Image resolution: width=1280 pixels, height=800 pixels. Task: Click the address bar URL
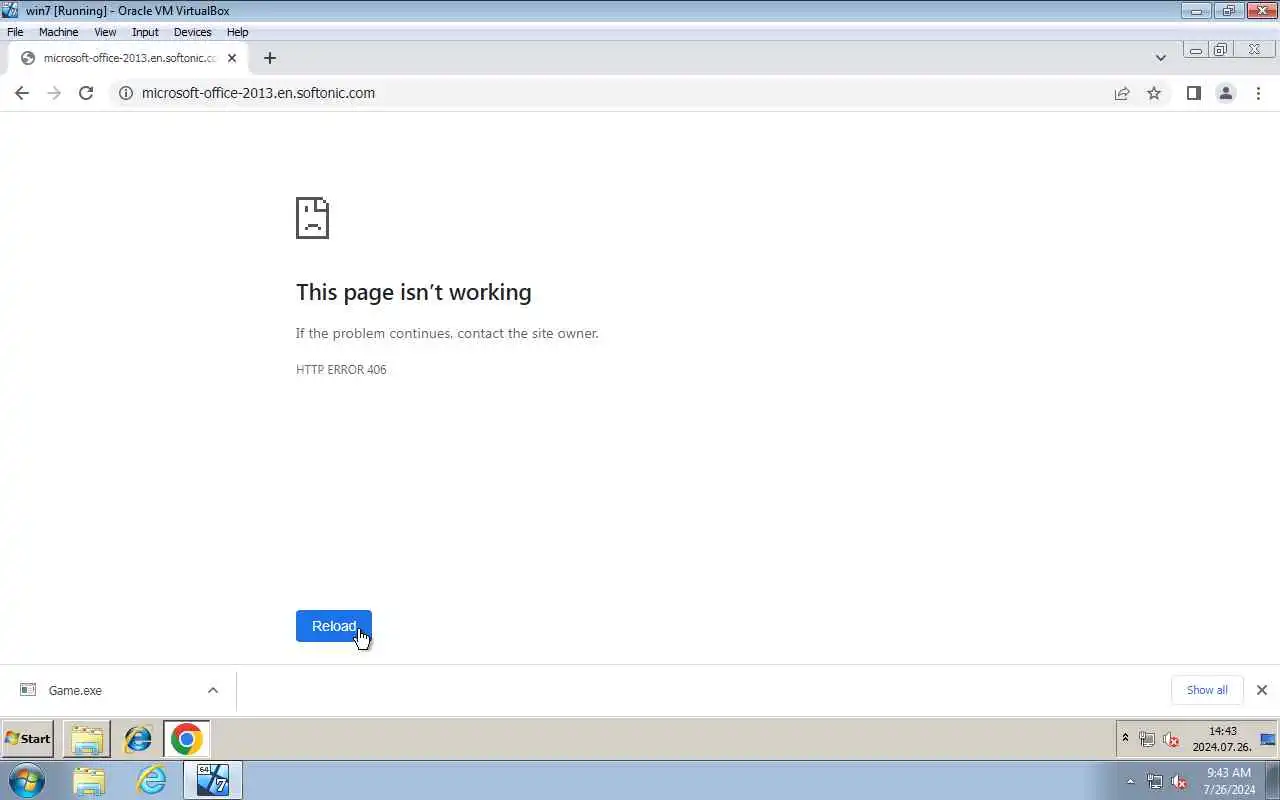[x=258, y=93]
